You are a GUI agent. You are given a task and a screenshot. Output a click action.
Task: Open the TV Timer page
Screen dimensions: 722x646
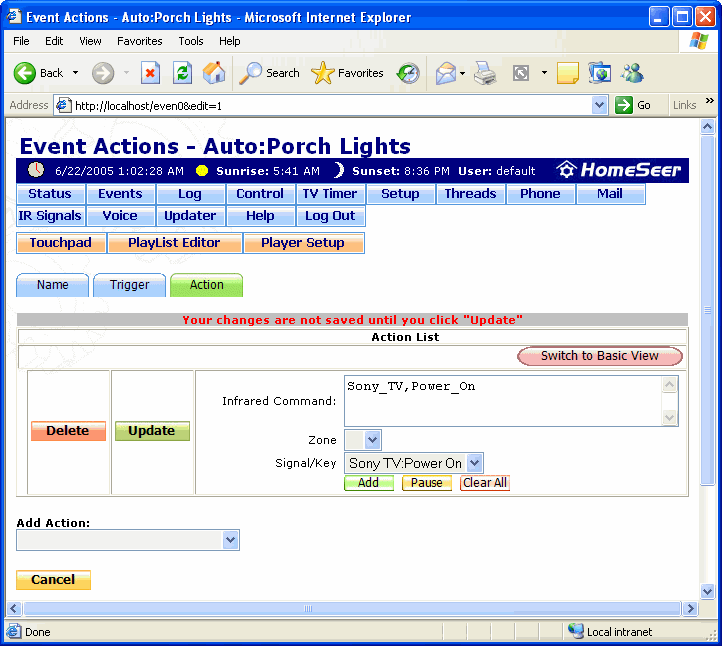pyautogui.click(x=330, y=194)
